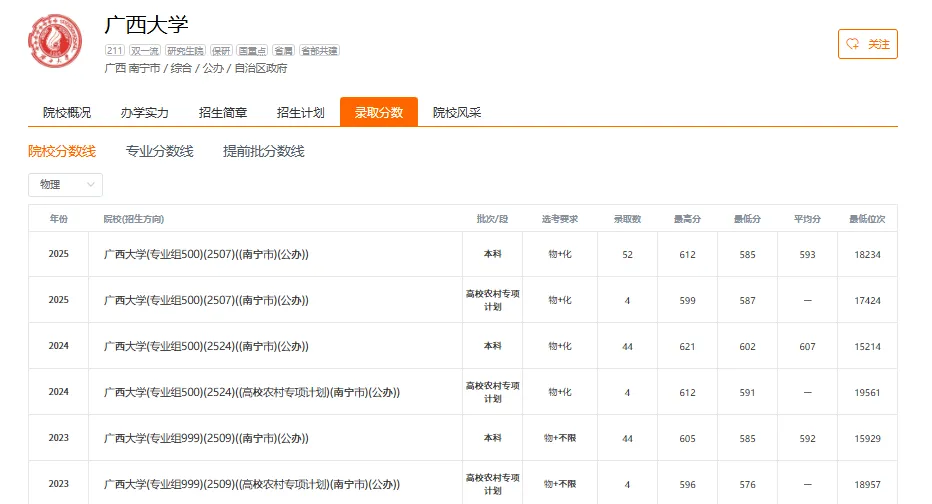The height and width of the screenshot is (504, 932).
Task: Go to 招生计划 tab
Action: [x=300, y=112]
